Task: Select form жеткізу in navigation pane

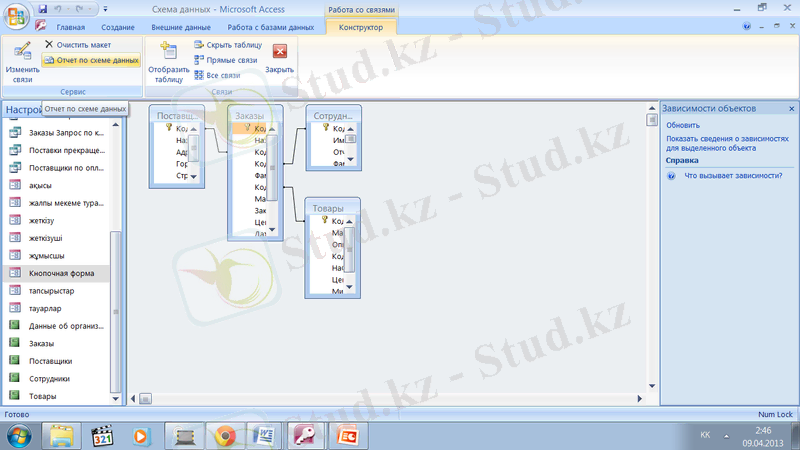Action: coord(57,221)
